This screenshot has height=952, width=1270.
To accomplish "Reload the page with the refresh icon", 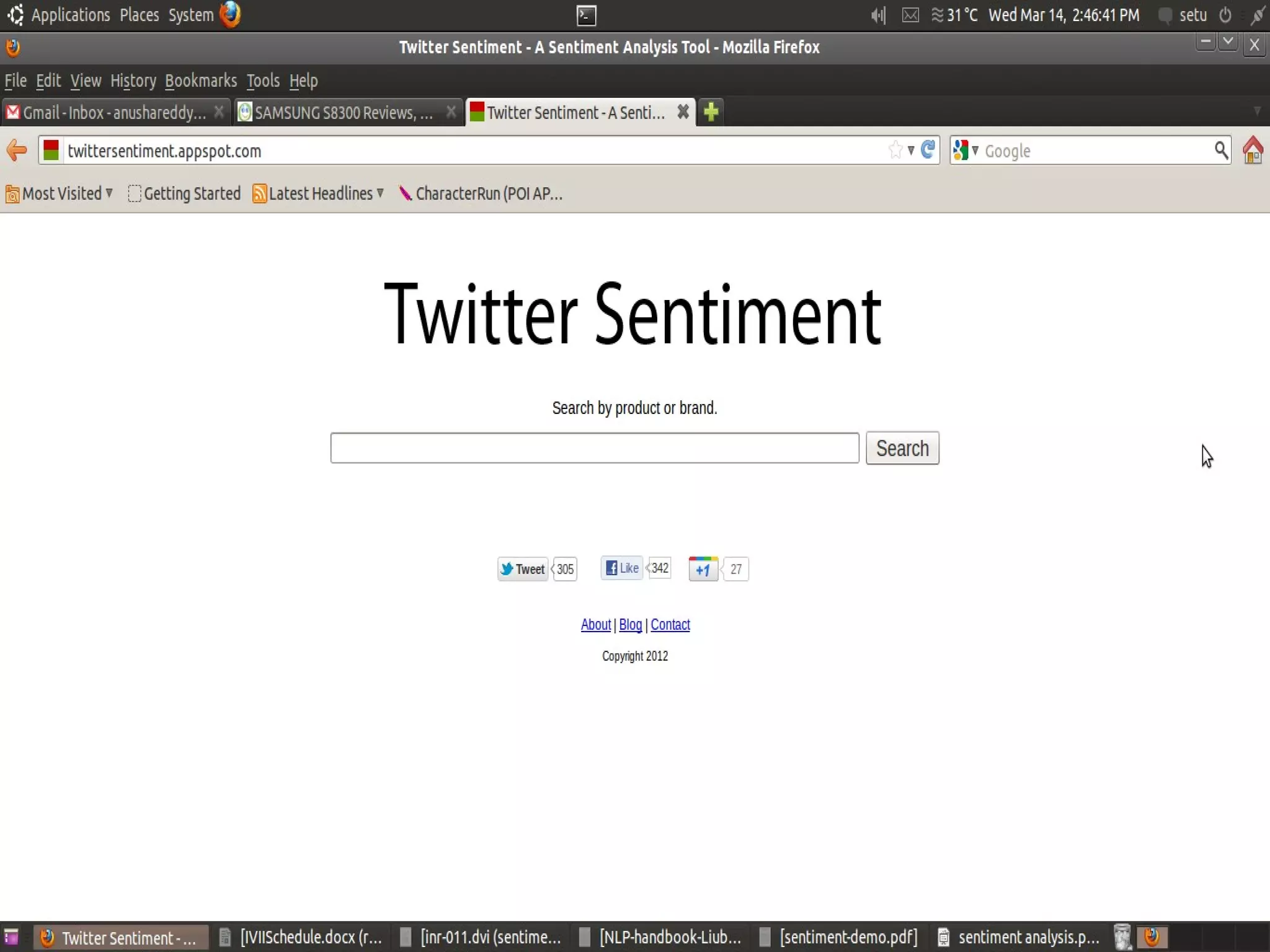I will [928, 150].
